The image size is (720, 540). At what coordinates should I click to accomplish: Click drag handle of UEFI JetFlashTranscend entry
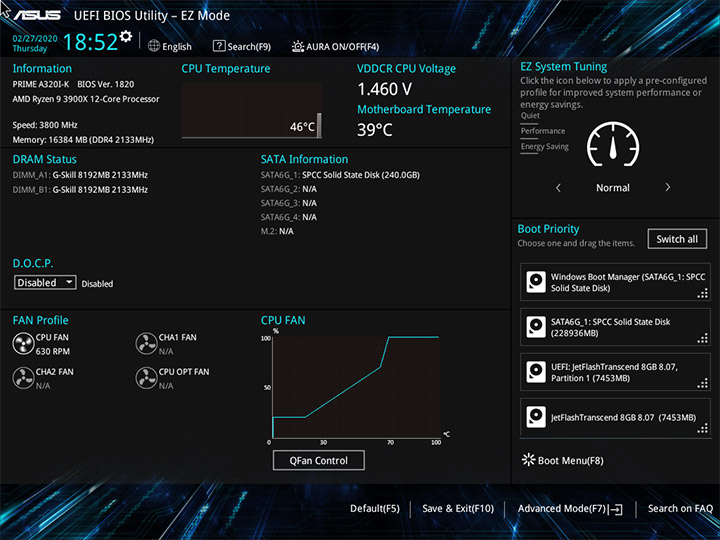point(703,384)
